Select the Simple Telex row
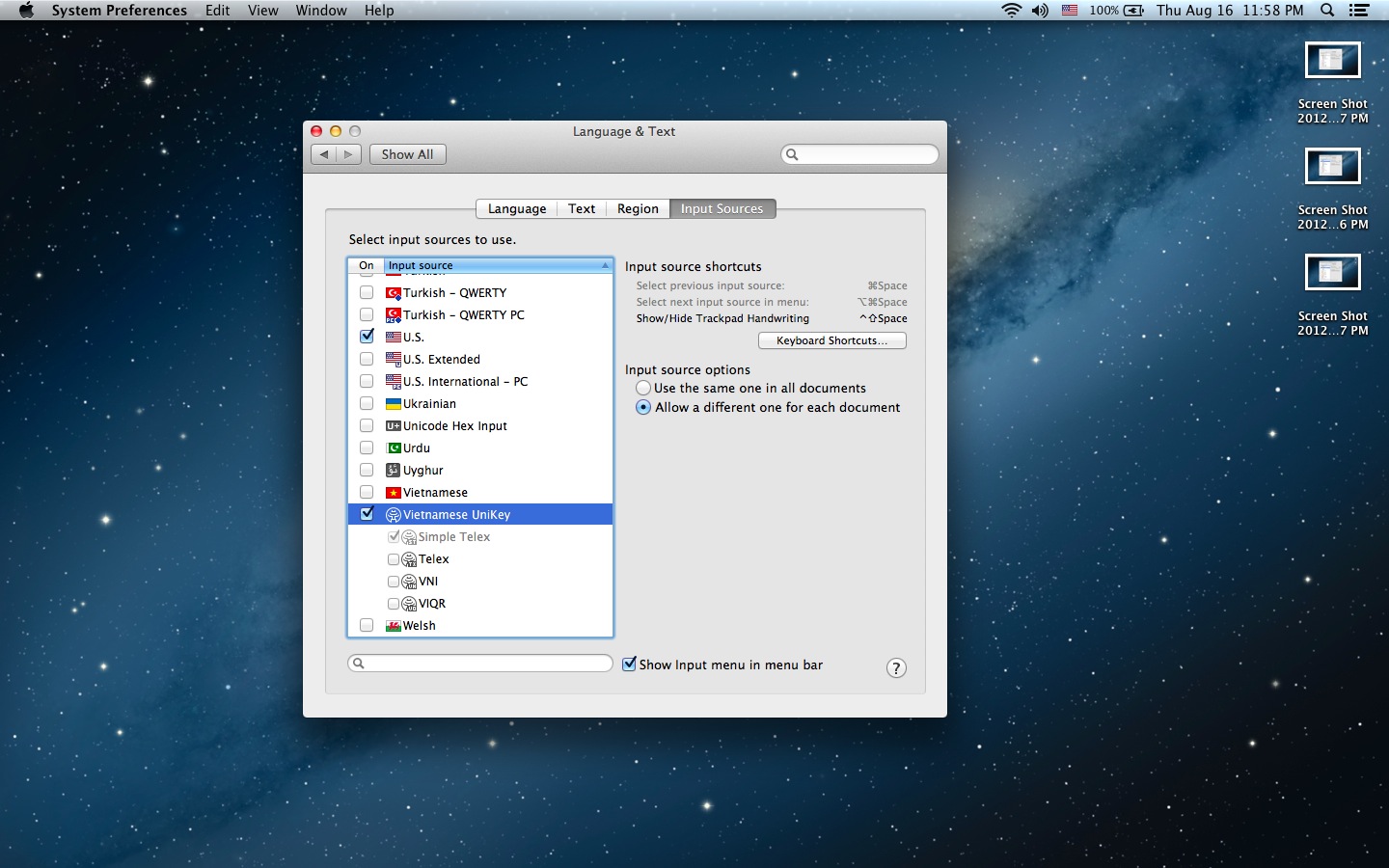This screenshot has height=868, width=1389. (x=480, y=537)
